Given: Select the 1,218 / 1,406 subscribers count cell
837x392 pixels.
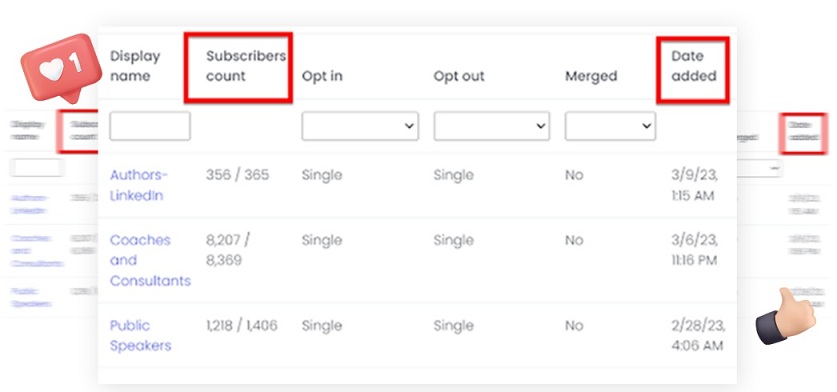Looking at the screenshot, I should pos(242,325).
